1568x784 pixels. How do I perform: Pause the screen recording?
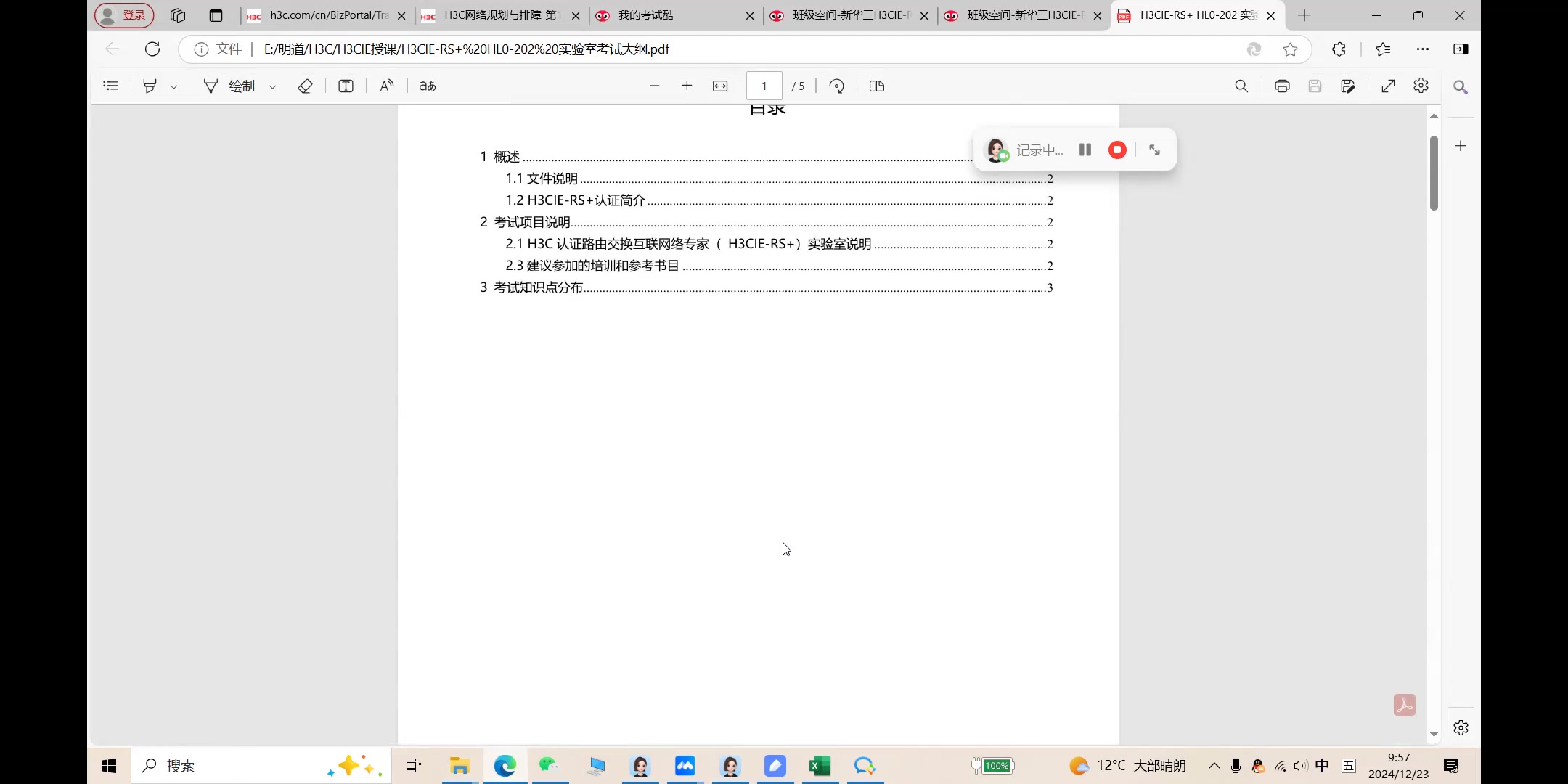pos(1085,150)
